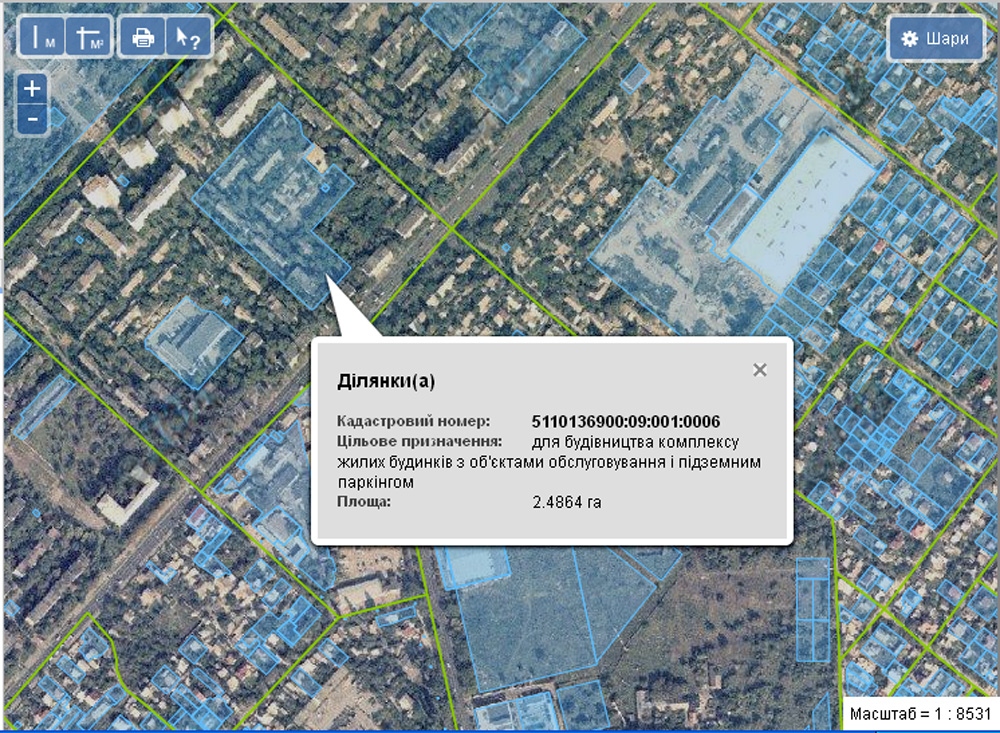Image resolution: width=1000 pixels, height=733 pixels.
Task: Zoom in on the map
Action: [32, 88]
